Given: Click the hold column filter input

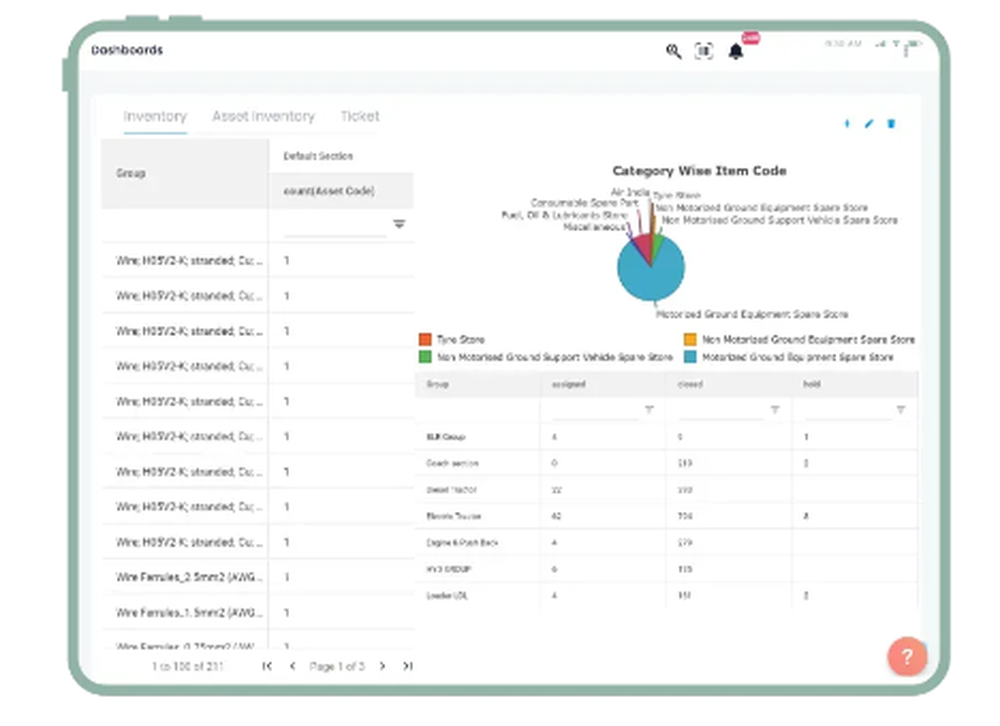Looking at the screenshot, I should [x=848, y=410].
